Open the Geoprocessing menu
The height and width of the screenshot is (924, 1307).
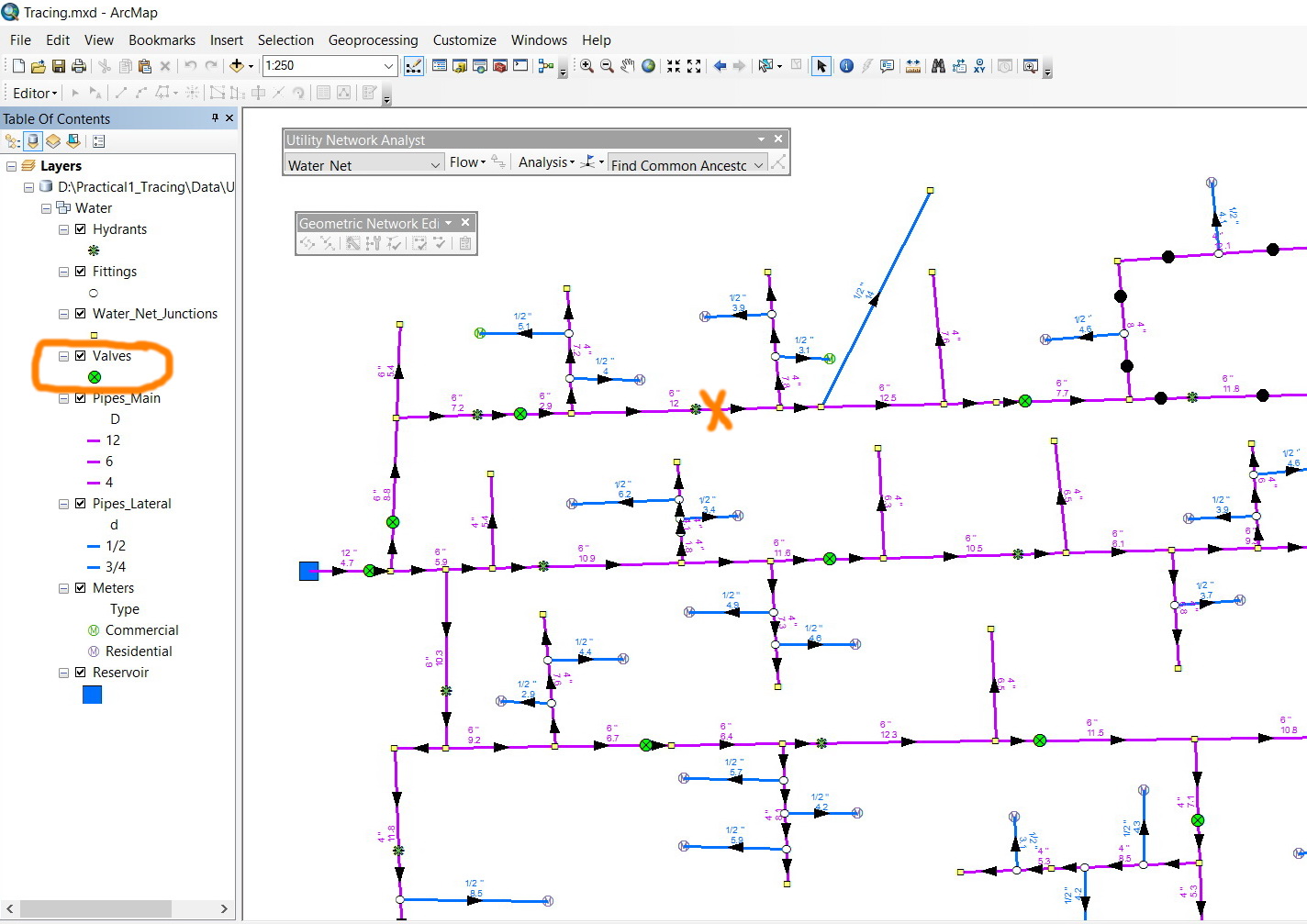coord(373,40)
